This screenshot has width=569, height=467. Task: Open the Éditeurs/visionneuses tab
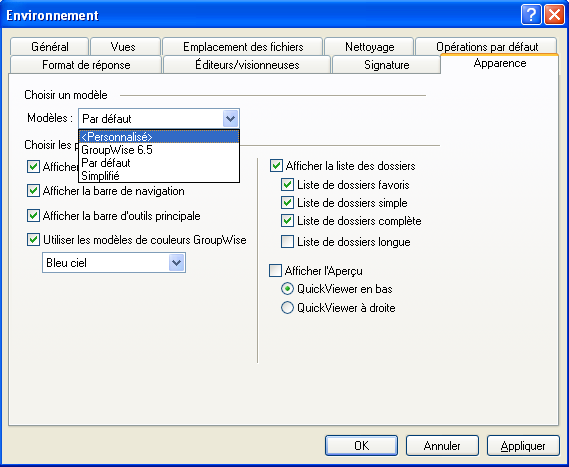pos(247,65)
